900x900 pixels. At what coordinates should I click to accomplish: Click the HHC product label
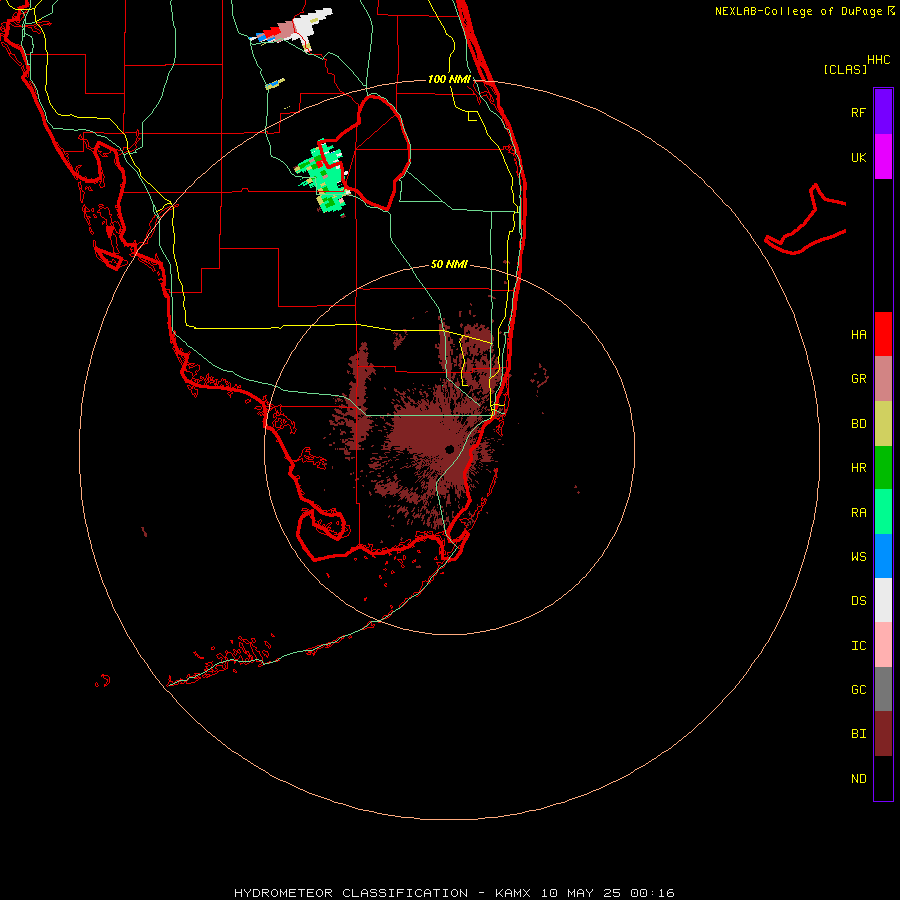point(879,60)
